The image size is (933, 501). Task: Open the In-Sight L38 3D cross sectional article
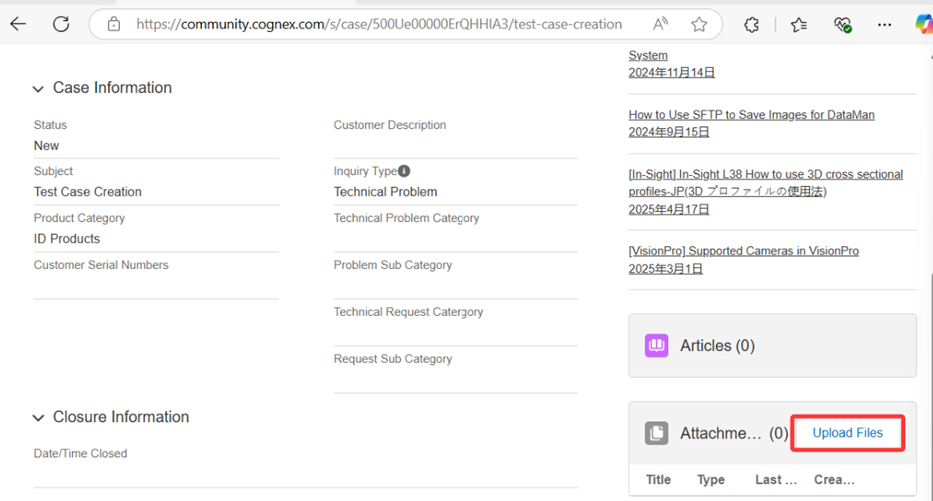766,183
